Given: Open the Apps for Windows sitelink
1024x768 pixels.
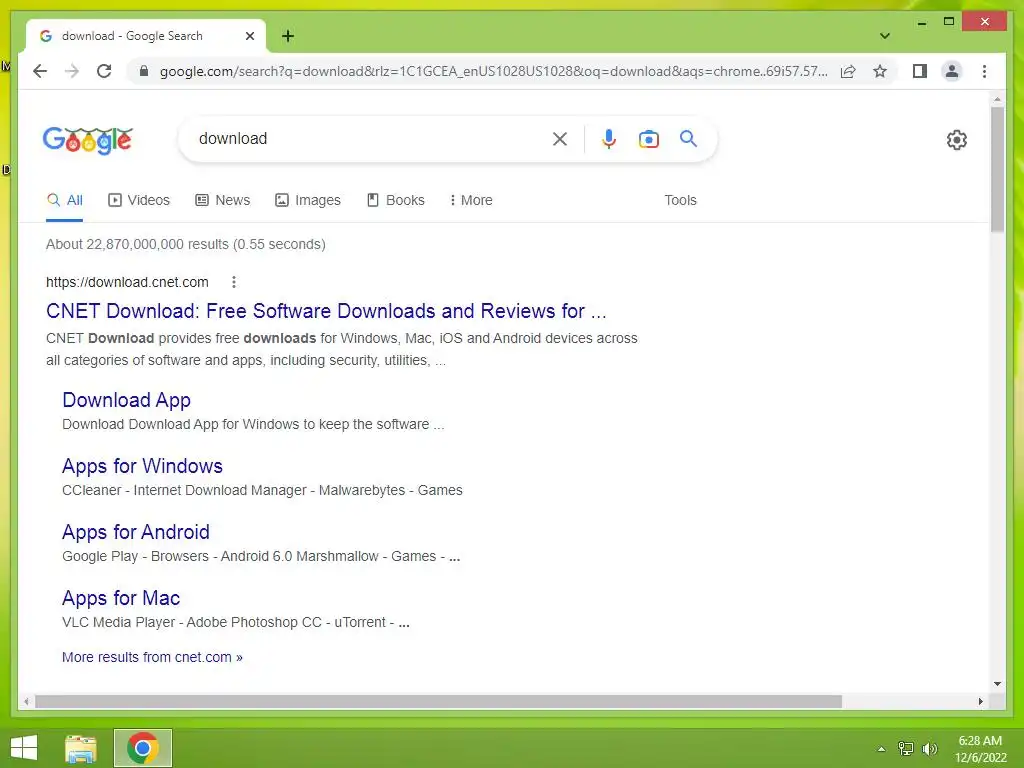Looking at the screenshot, I should pos(142,466).
